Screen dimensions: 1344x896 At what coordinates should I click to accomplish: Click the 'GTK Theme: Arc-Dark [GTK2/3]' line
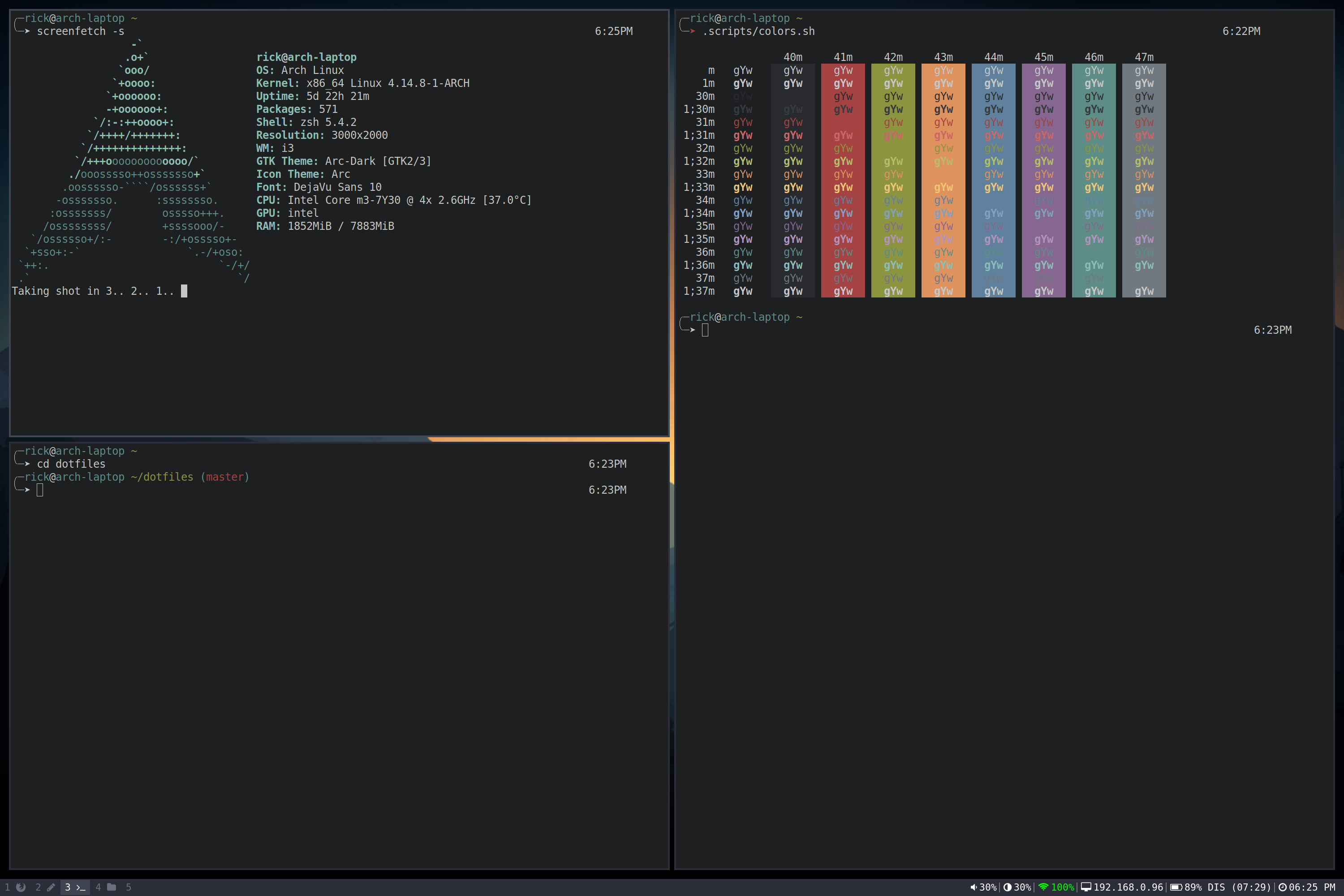pyautogui.click(x=344, y=161)
